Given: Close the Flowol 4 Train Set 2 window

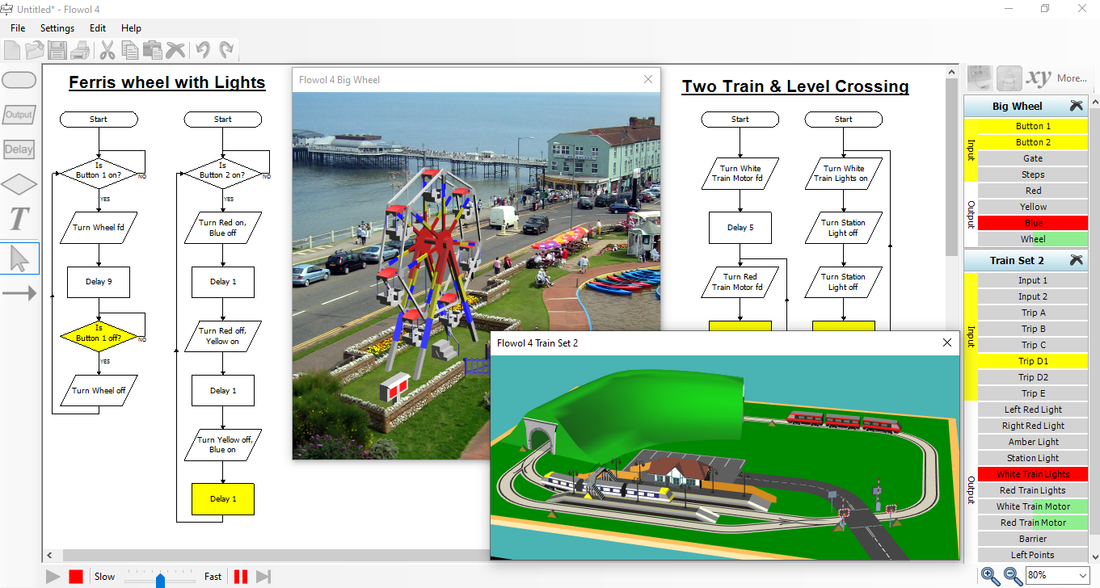Looking at the screenshot, I should [x=947, y=343].
